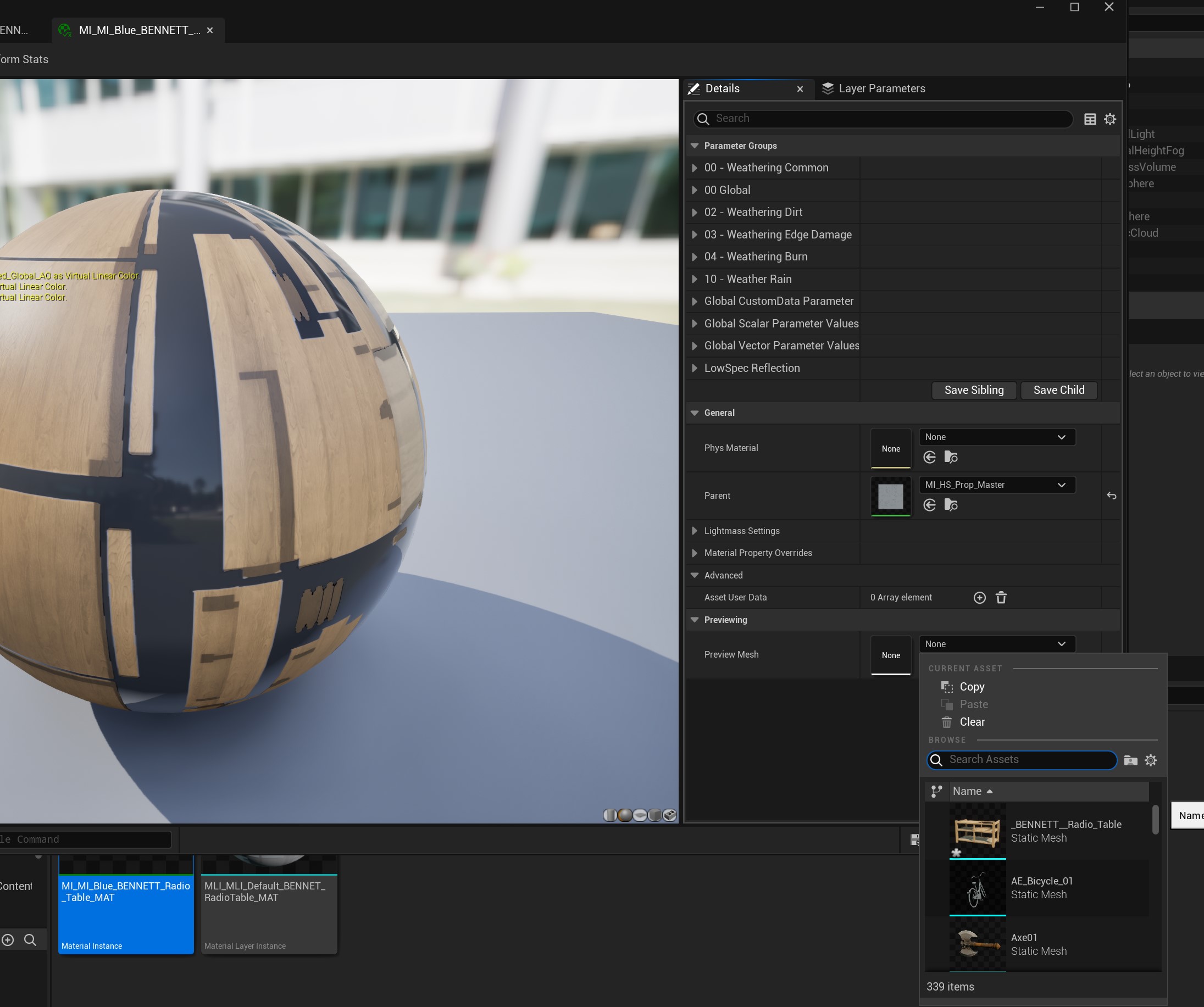Switch viewport preview to plane shape

coord(640,815)
